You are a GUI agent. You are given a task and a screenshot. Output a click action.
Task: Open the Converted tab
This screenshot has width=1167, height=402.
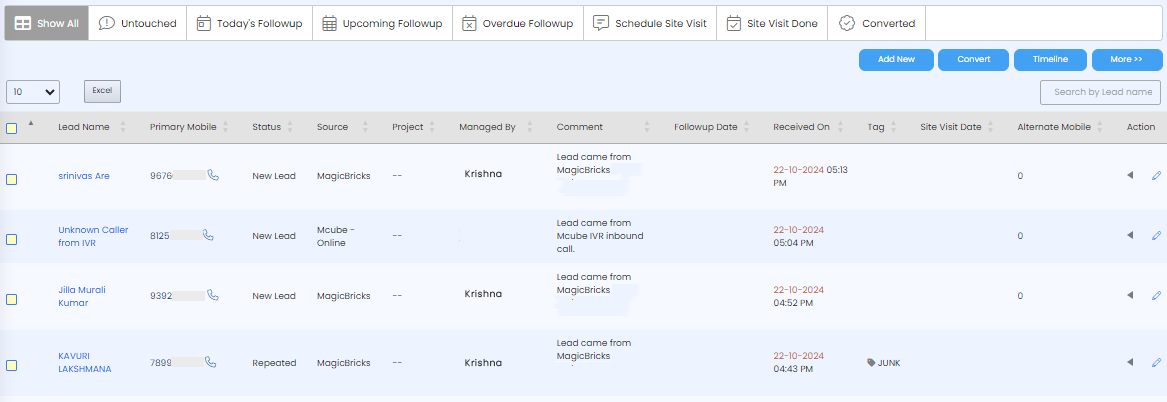(x=877, y=23)
